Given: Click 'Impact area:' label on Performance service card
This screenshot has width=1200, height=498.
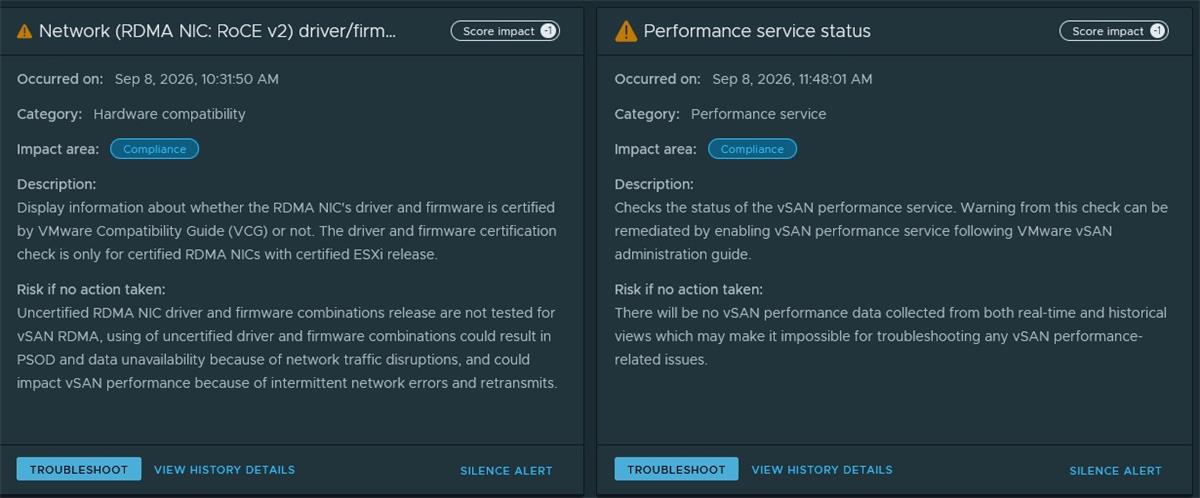Looking at the screenshot, I should point(655,149).
